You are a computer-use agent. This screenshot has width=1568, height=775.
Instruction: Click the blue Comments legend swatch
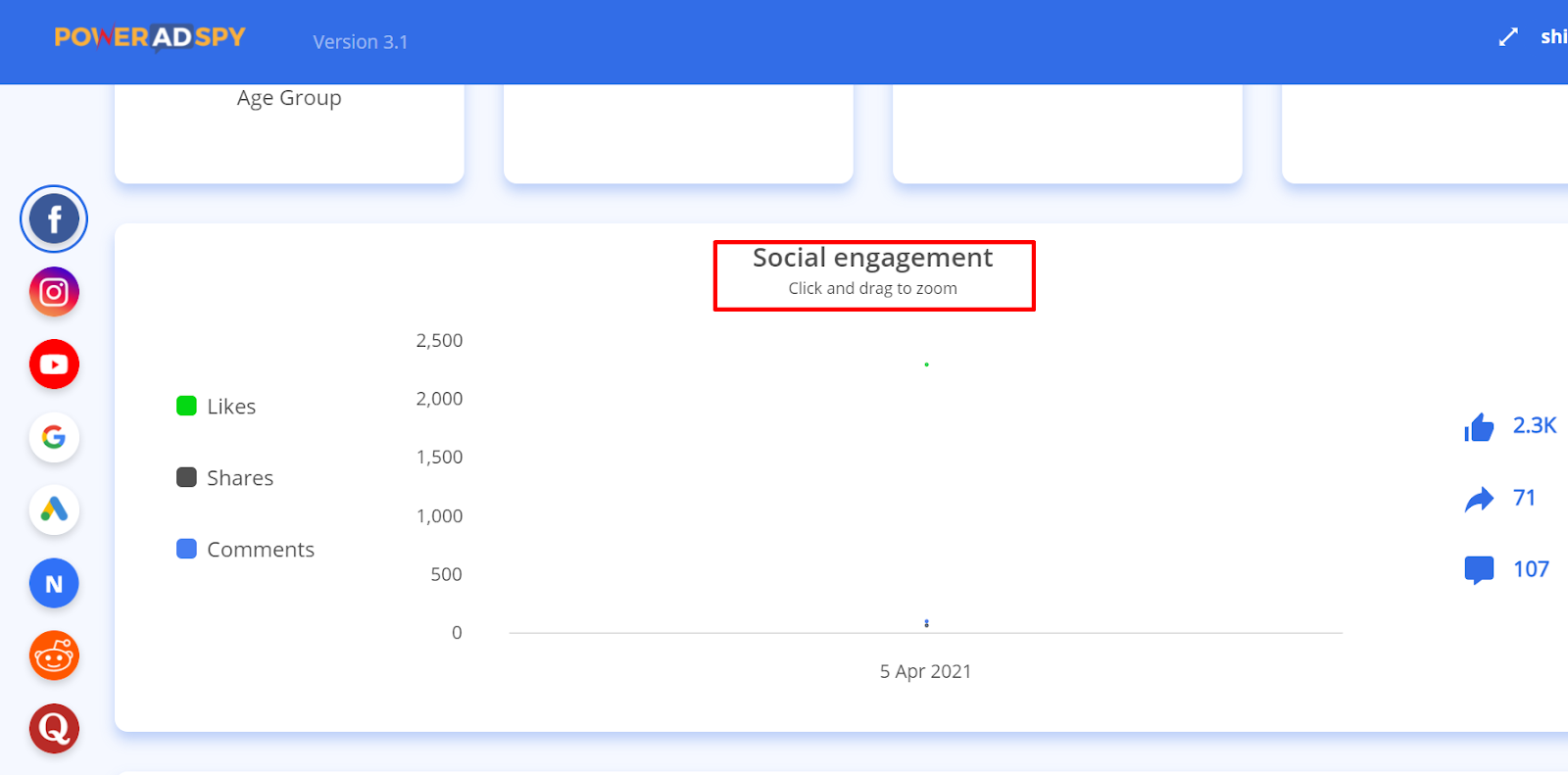coord(186,549)
